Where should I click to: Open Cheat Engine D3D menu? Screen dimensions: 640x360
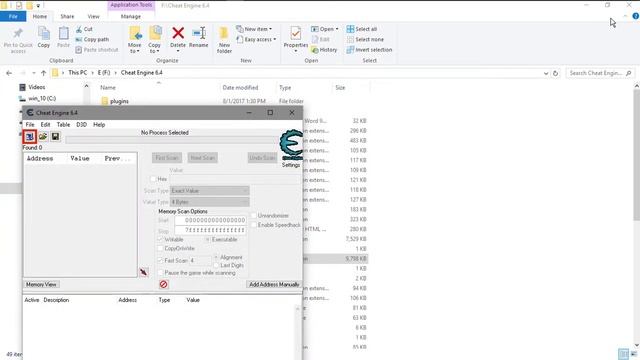tap(81, 124)
